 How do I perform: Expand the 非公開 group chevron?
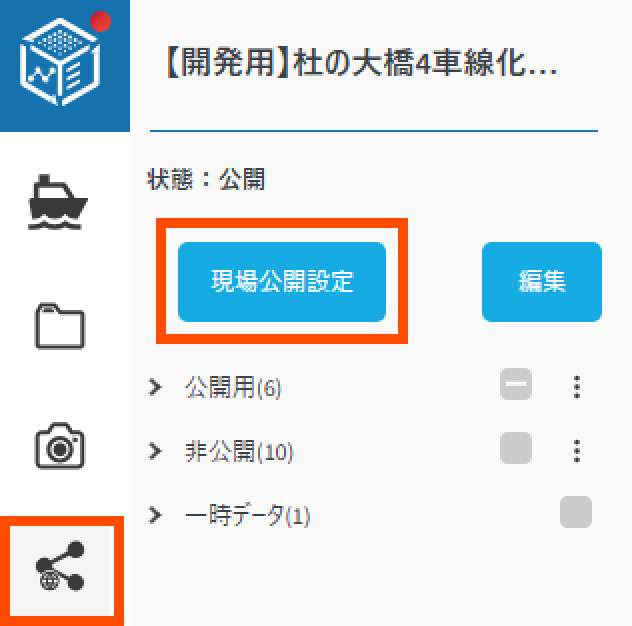[155, 451]
